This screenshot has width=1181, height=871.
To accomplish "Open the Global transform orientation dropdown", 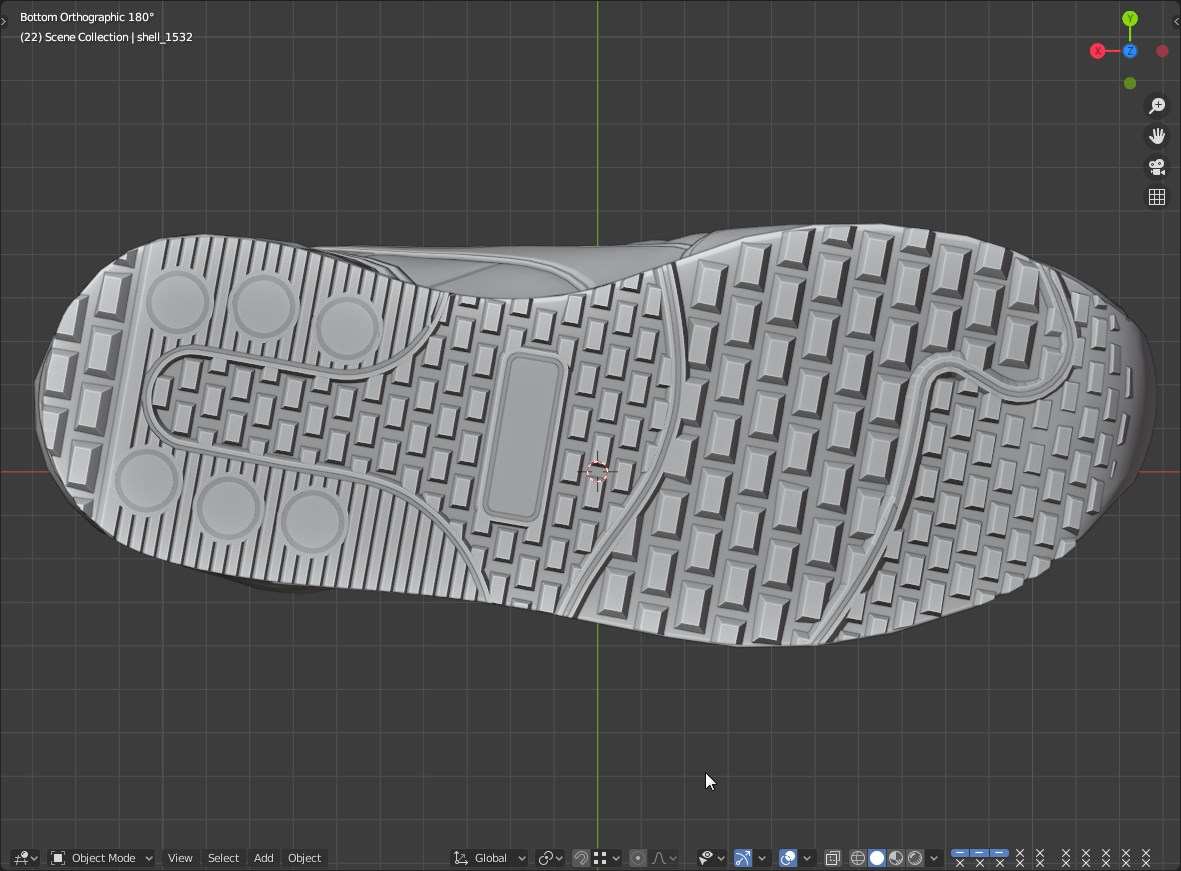I will 490,858.
